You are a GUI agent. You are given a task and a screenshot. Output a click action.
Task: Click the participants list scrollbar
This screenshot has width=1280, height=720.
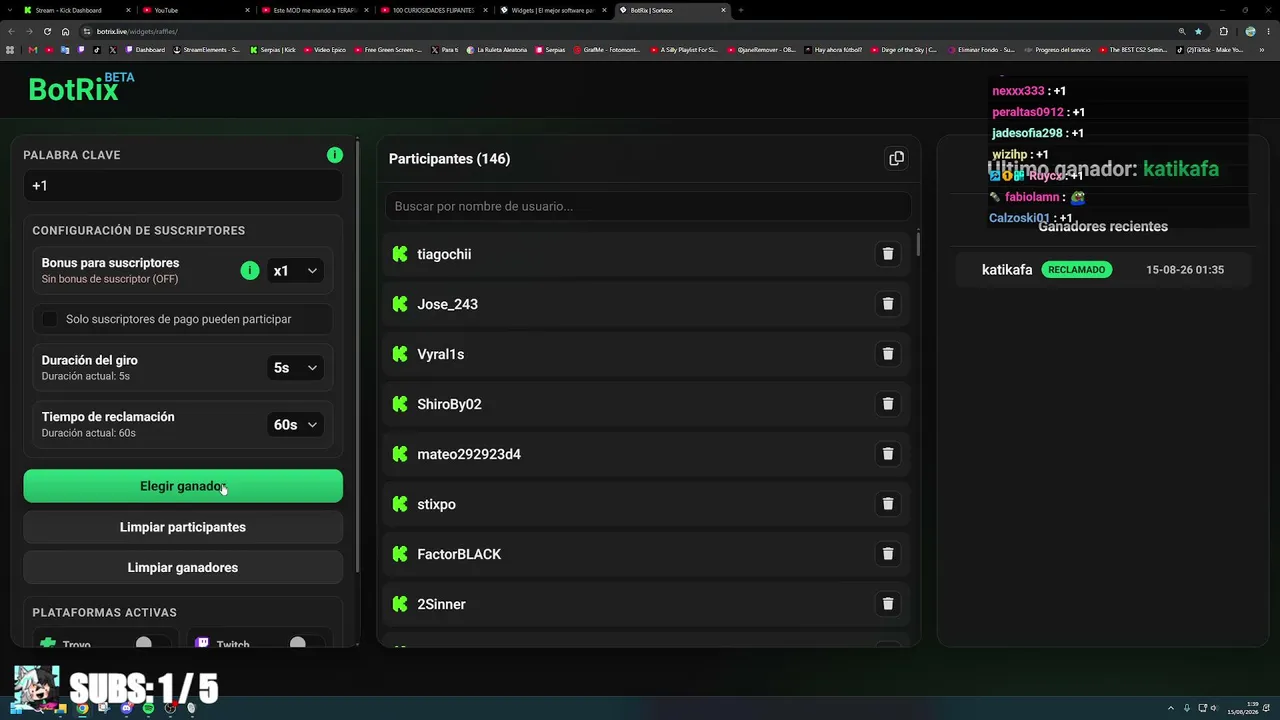pos(918,243)
